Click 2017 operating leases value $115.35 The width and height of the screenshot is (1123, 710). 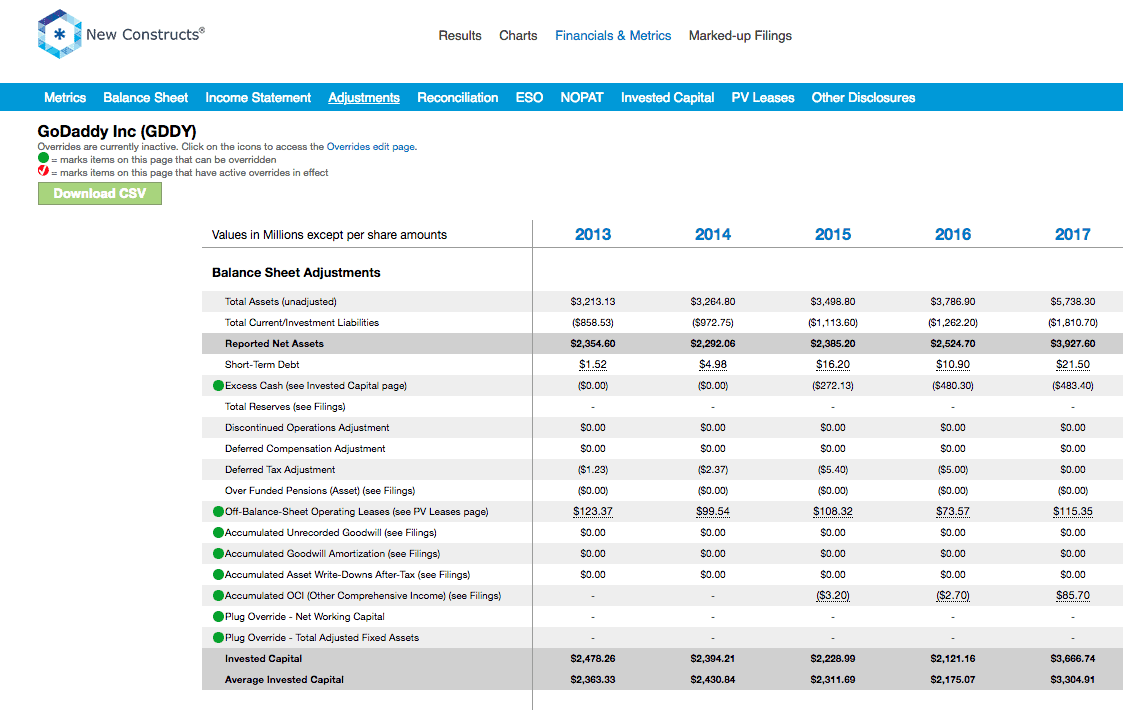pos(1073,512)
